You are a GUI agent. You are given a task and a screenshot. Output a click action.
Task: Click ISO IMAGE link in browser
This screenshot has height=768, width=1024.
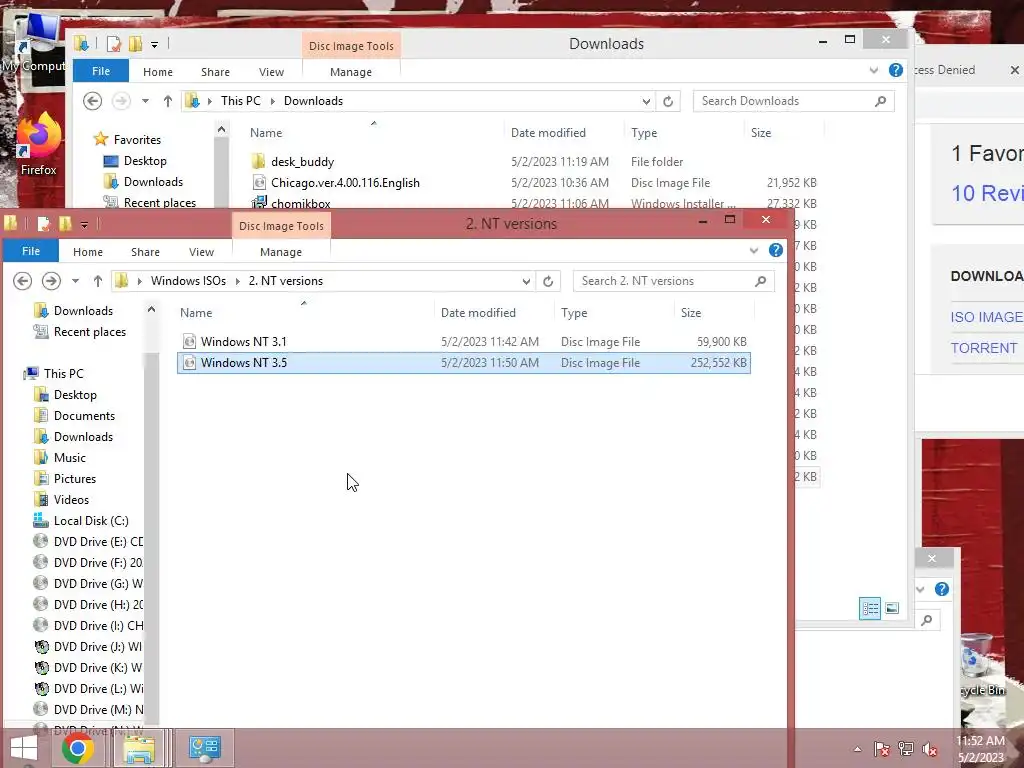pos(987,317)
